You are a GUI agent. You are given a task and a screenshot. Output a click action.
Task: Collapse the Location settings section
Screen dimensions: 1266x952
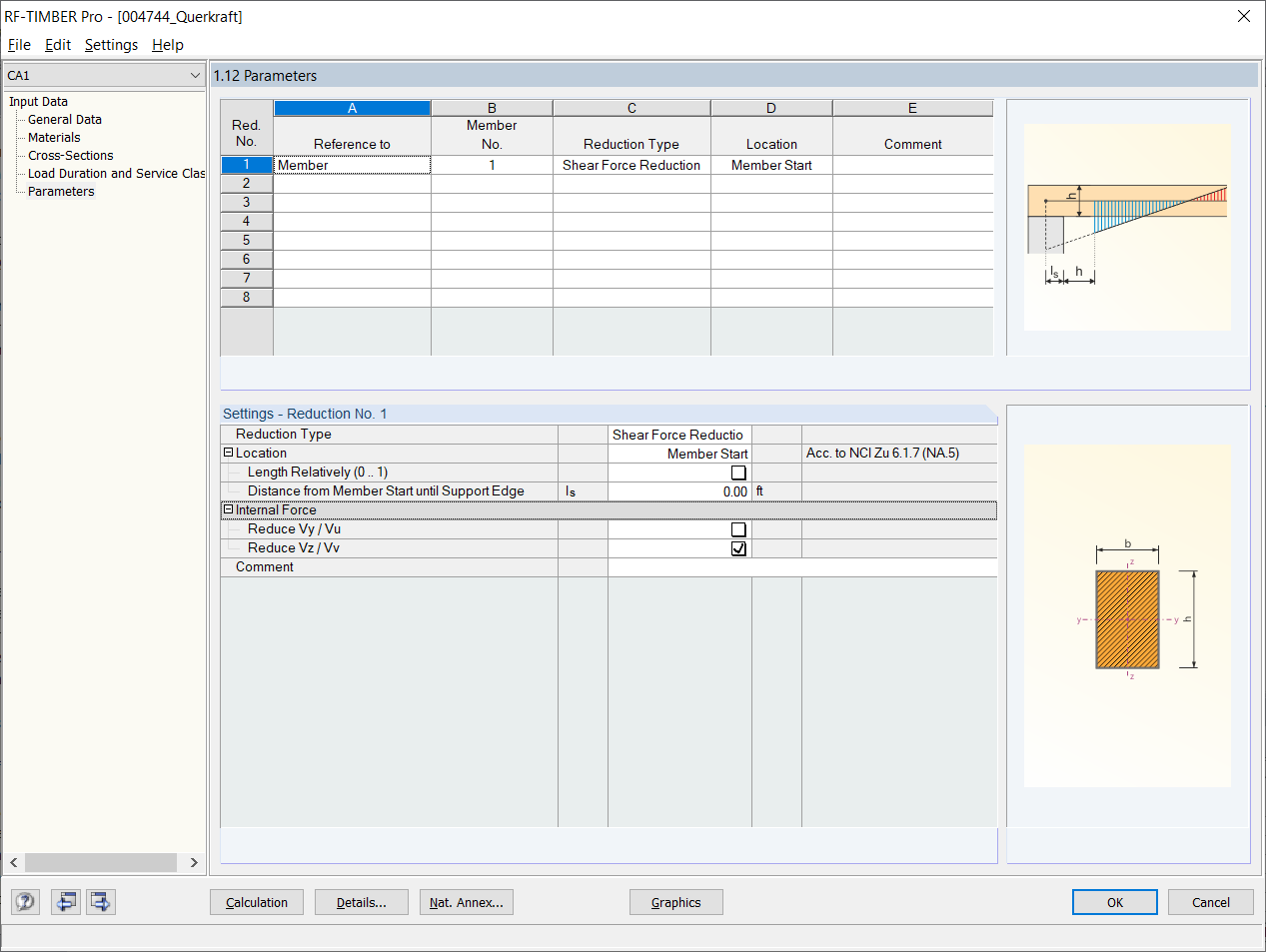pyautogui.click(x=228, y=453)
